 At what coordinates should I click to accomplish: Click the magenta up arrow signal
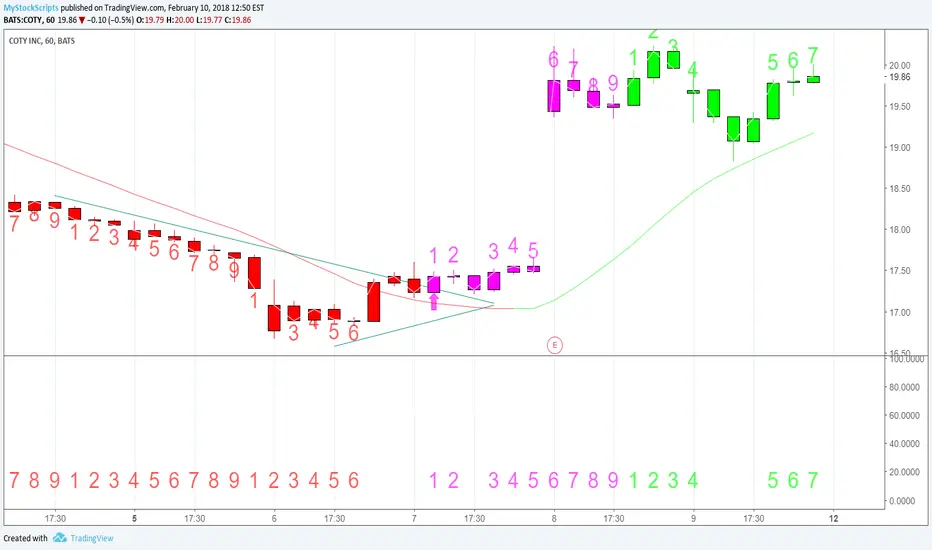point(433,301)
